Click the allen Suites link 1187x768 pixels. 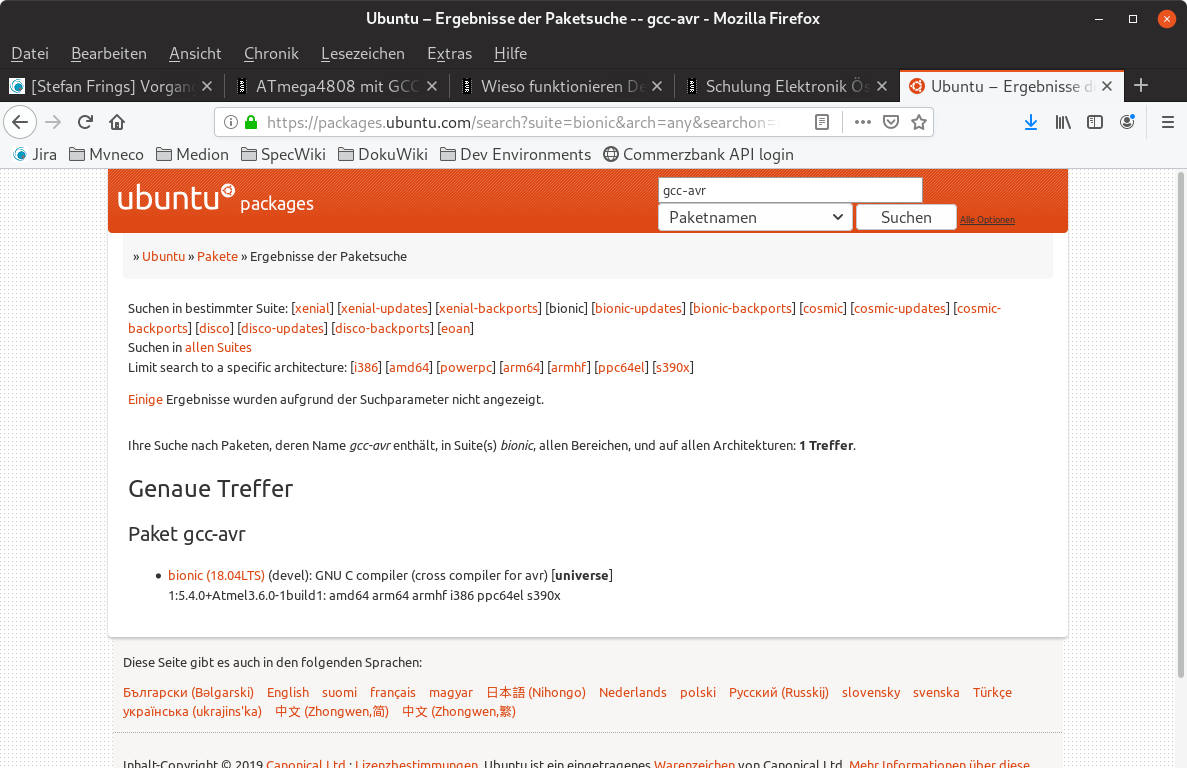(218, 348)
